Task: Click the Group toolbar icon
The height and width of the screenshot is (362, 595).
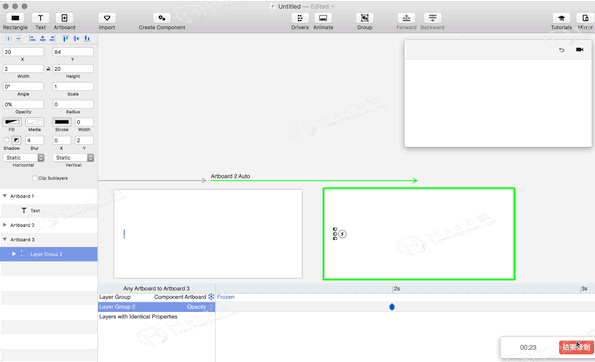Action: 364,18
